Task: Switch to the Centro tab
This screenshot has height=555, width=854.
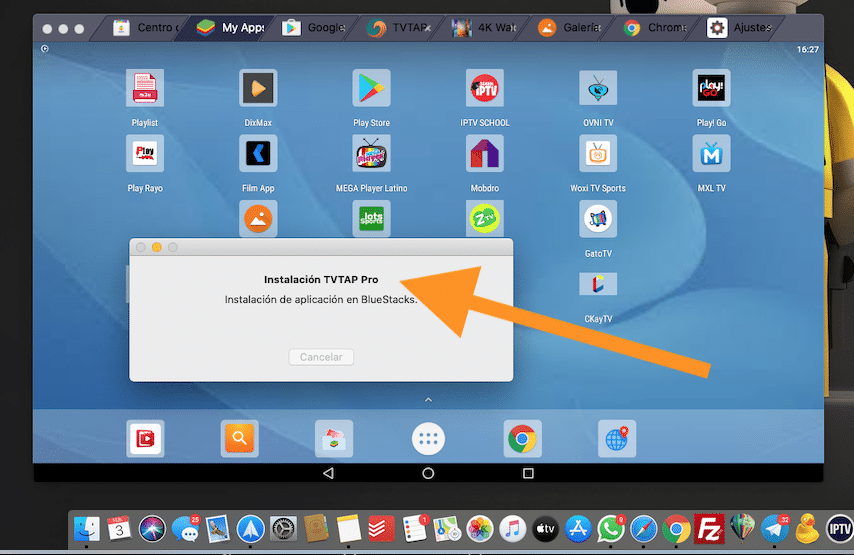Action: [143, 27]
